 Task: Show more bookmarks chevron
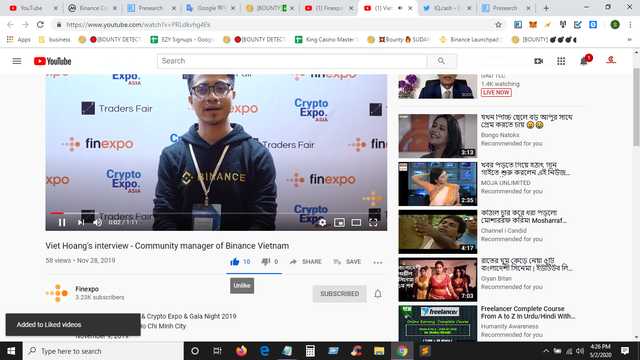click(630, 40)
